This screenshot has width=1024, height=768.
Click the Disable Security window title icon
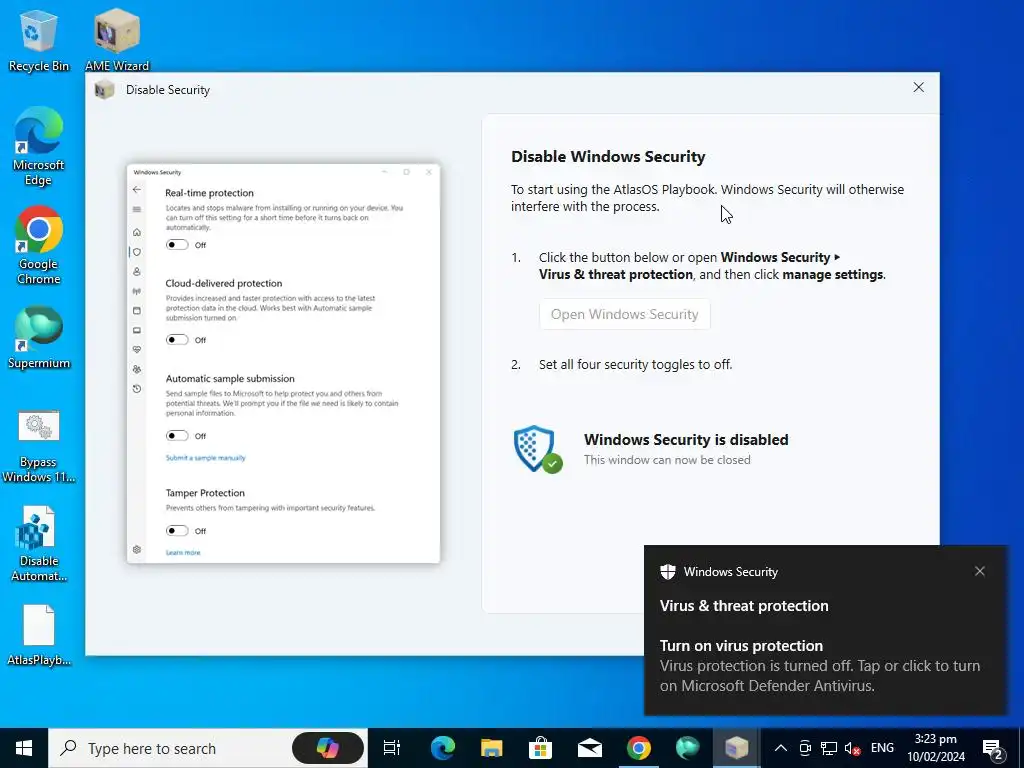click(x=104, y=90)
